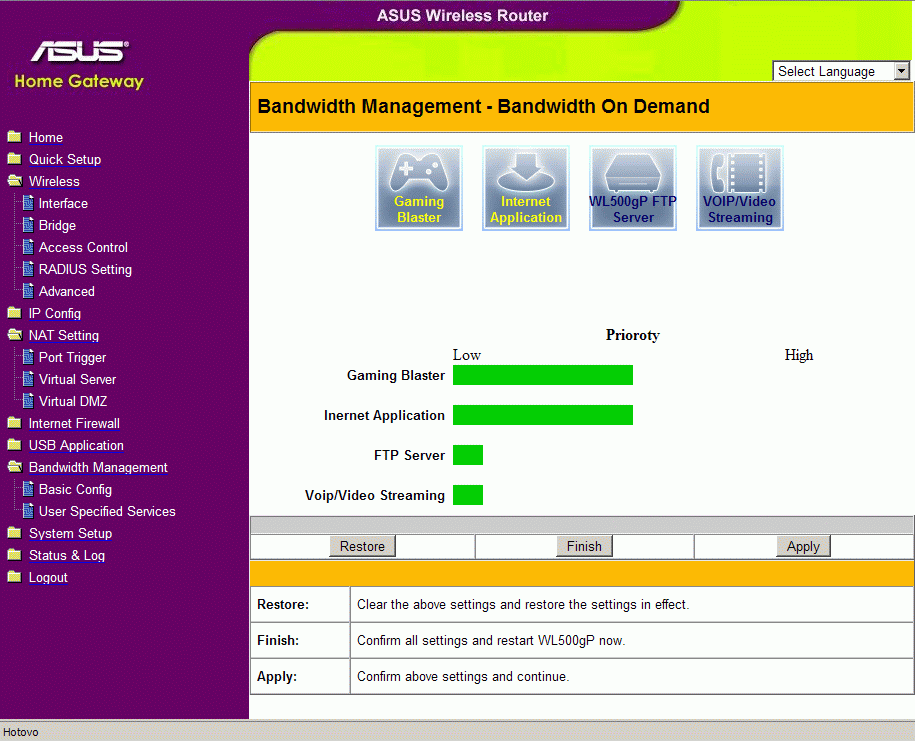Open the Internet Firewall menu link

point(74,424)
